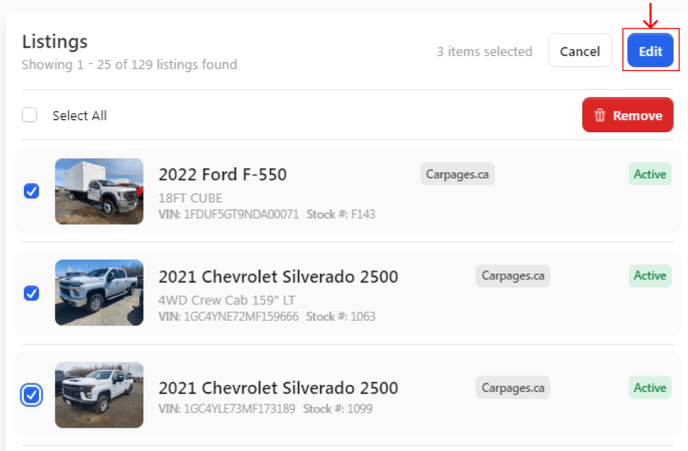Click Carpages.ca badge on Silverado stock 1063
688x451 pixels.
[x=512, y=275]
